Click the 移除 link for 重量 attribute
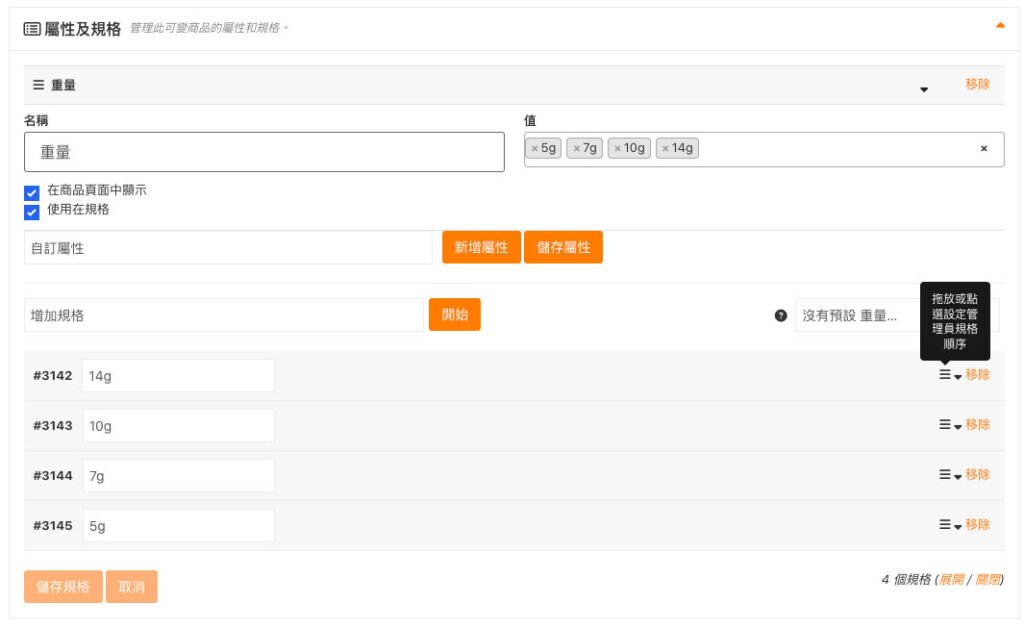Image resolution: width=1024 pixels, height=628 pixels. [x=977, y=85]
